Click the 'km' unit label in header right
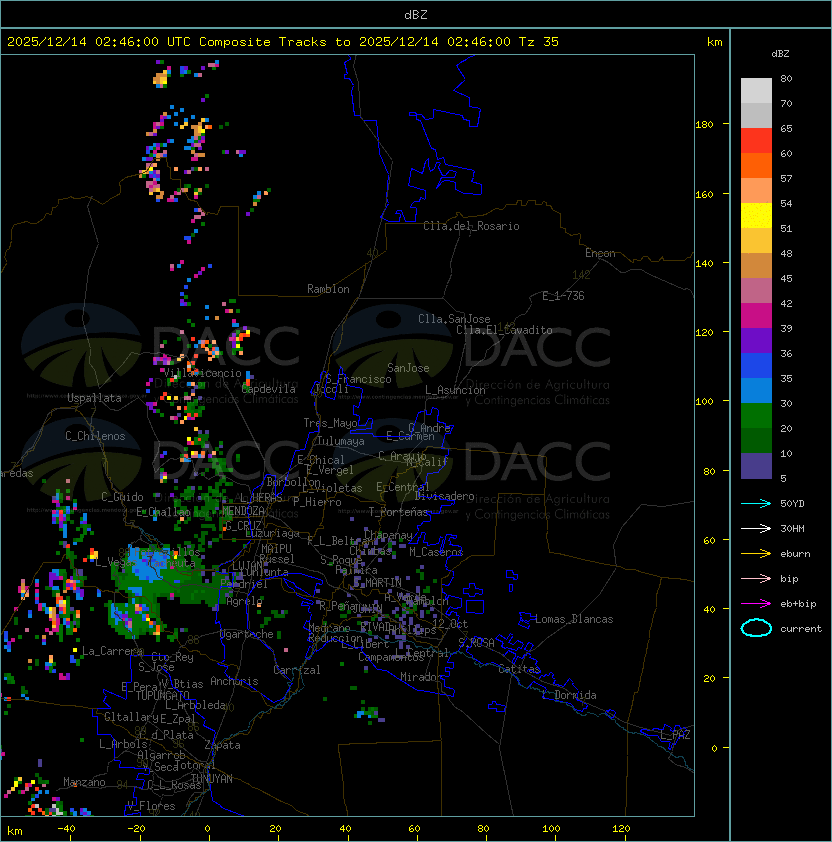Image resolution: width=832 pixels, height=842 pixels. pyautogui.click(x=714, y=42)
